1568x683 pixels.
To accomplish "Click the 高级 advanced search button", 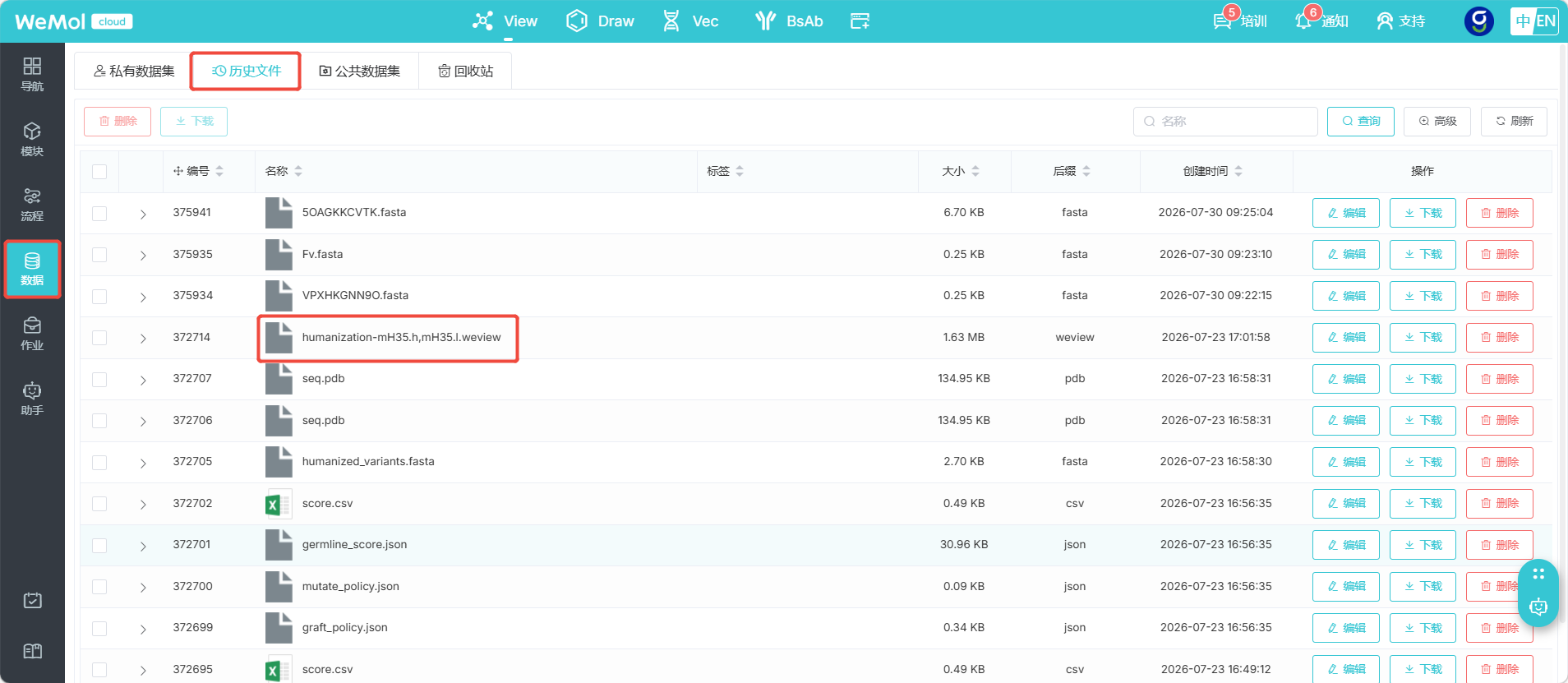I will pyautogui.click(x=1437, y=122).
